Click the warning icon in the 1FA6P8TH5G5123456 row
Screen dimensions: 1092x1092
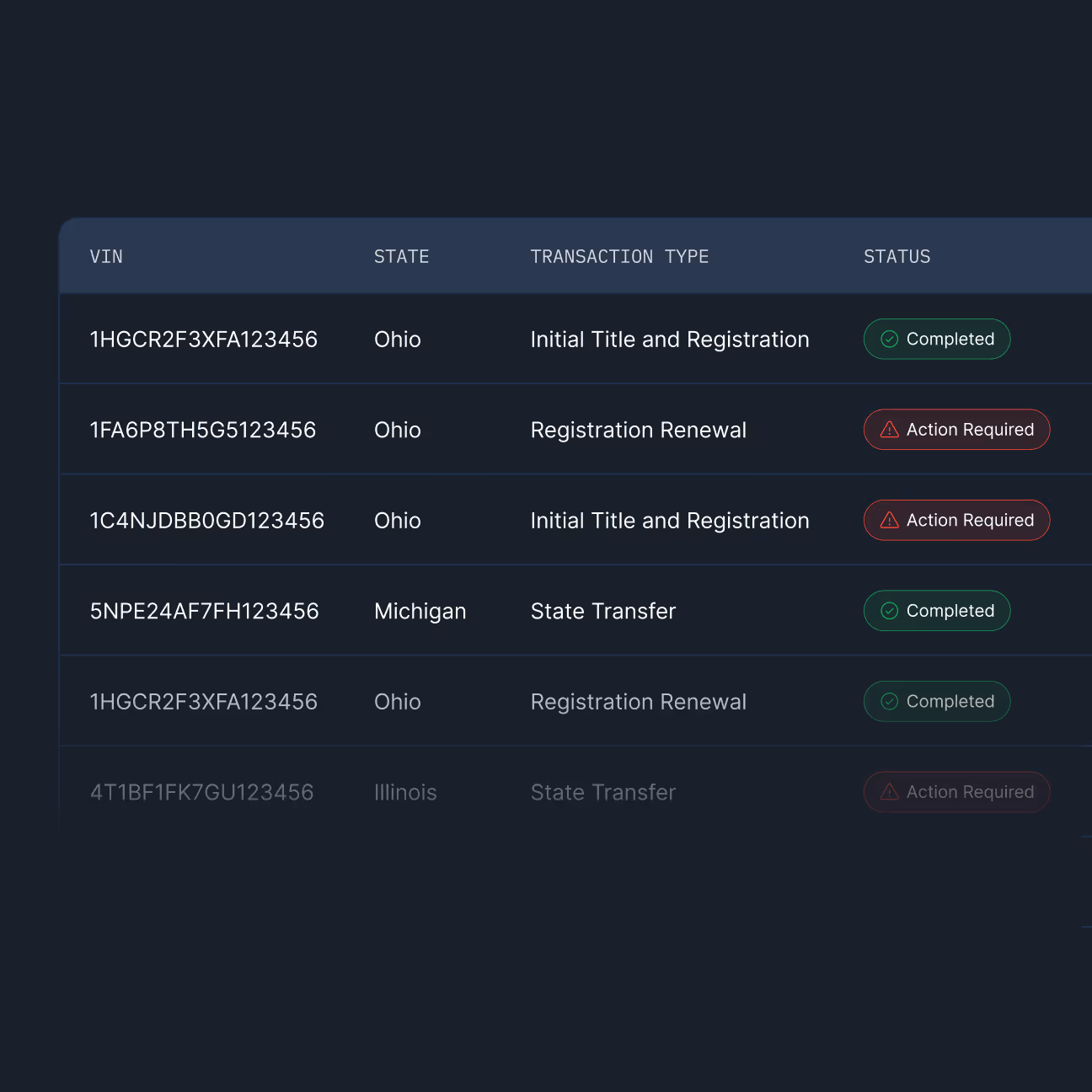click(x=890, y=430)
